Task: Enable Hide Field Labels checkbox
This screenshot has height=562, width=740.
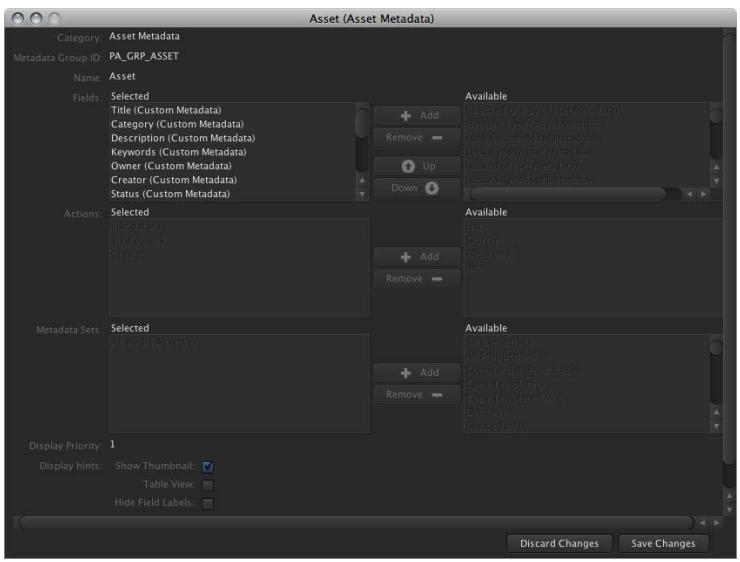Action: pyautogui.click(x=208, y=503)
